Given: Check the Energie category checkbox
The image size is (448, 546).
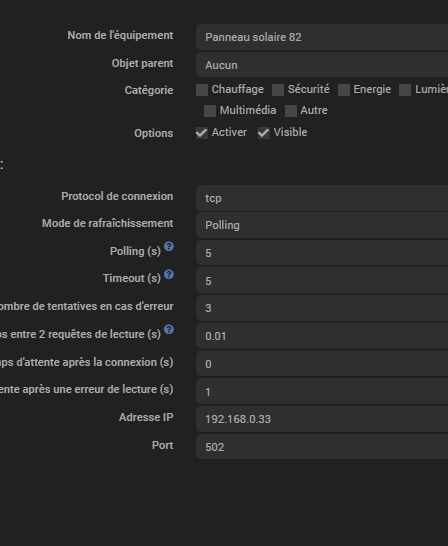Looking at the screenshot, I should (344, 90).
